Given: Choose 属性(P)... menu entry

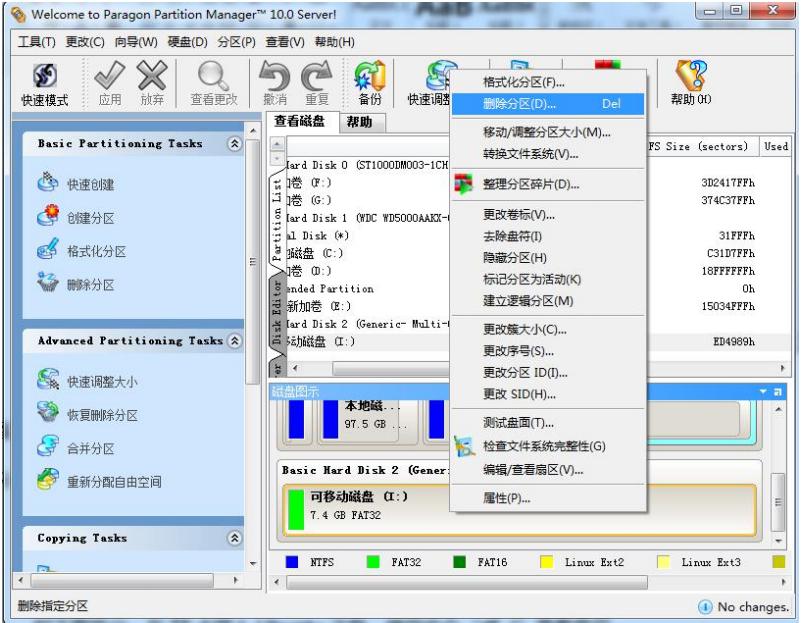Looking at the screenshot, I should pyautogui.click(x=548, y=498).
